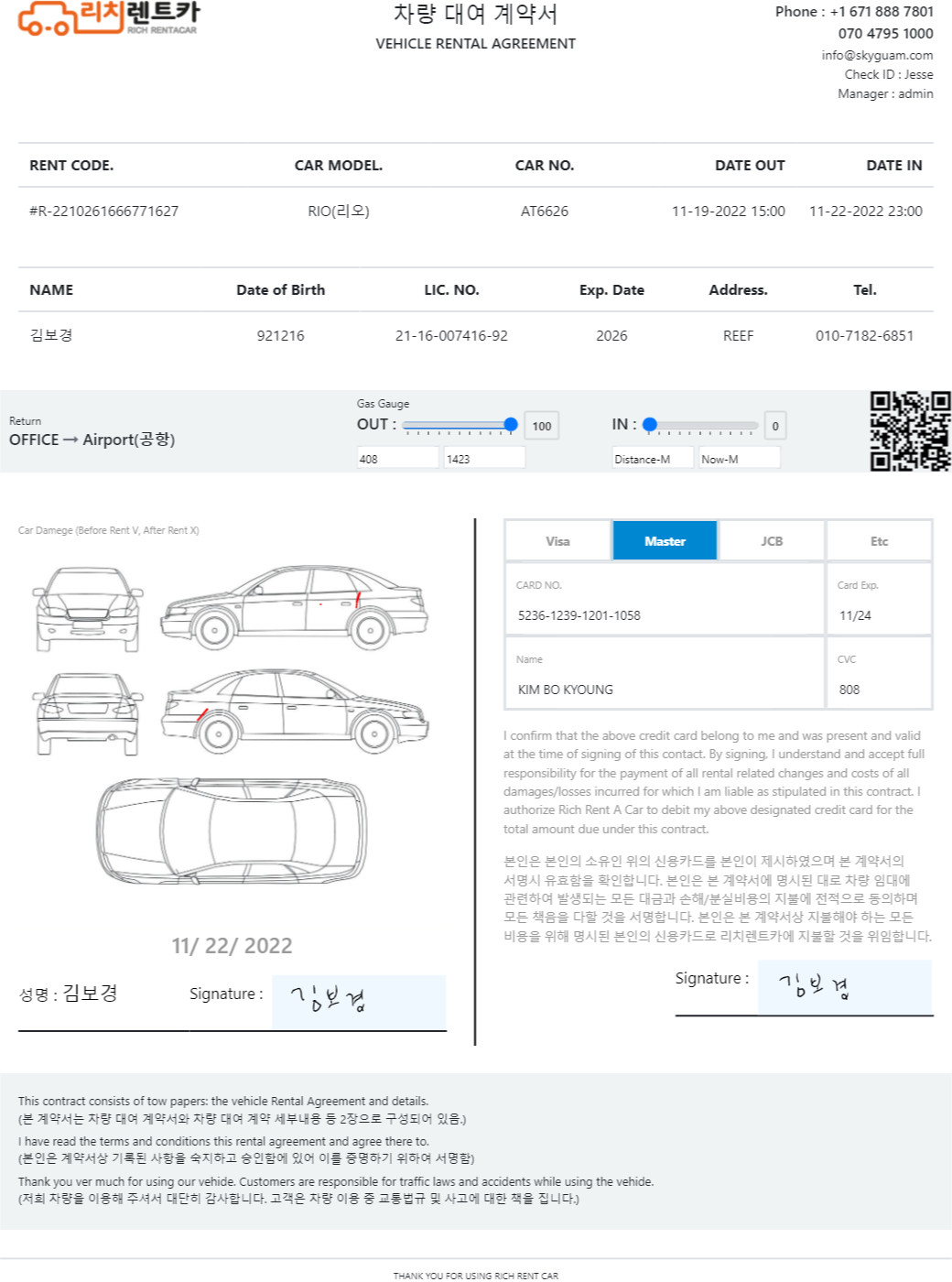Select the Visa card tab
The image size is (952, 1282).
557,541
